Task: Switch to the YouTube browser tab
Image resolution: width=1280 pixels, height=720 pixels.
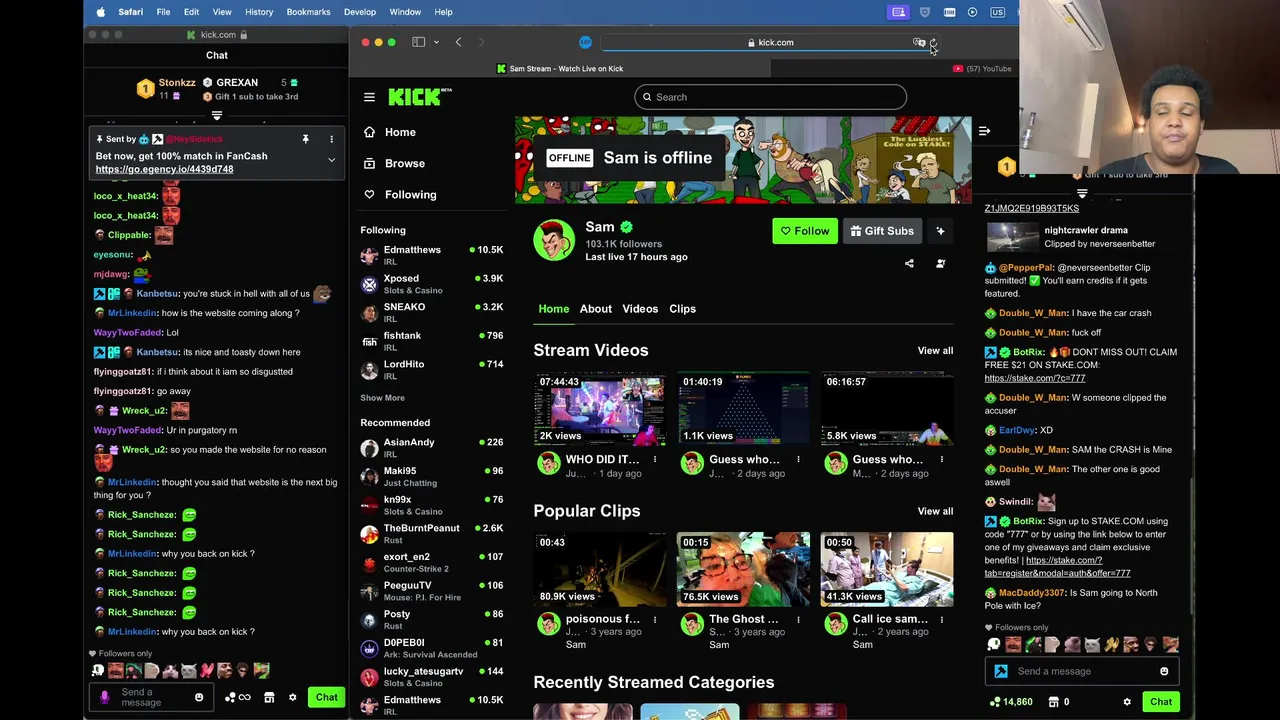Action: point(982,69)
